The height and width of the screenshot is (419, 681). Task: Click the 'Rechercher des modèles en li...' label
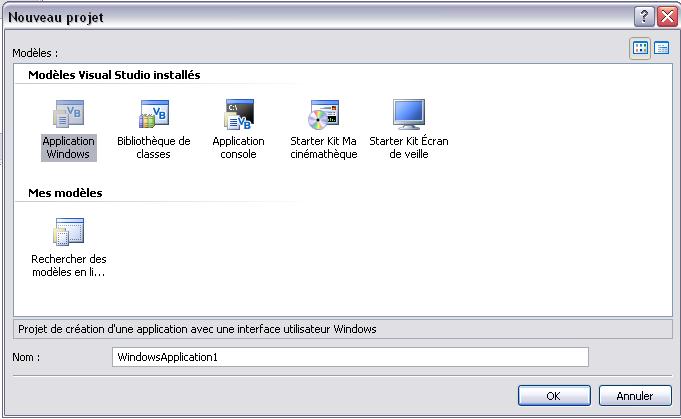pyautogui.click(x=68, y=265)
